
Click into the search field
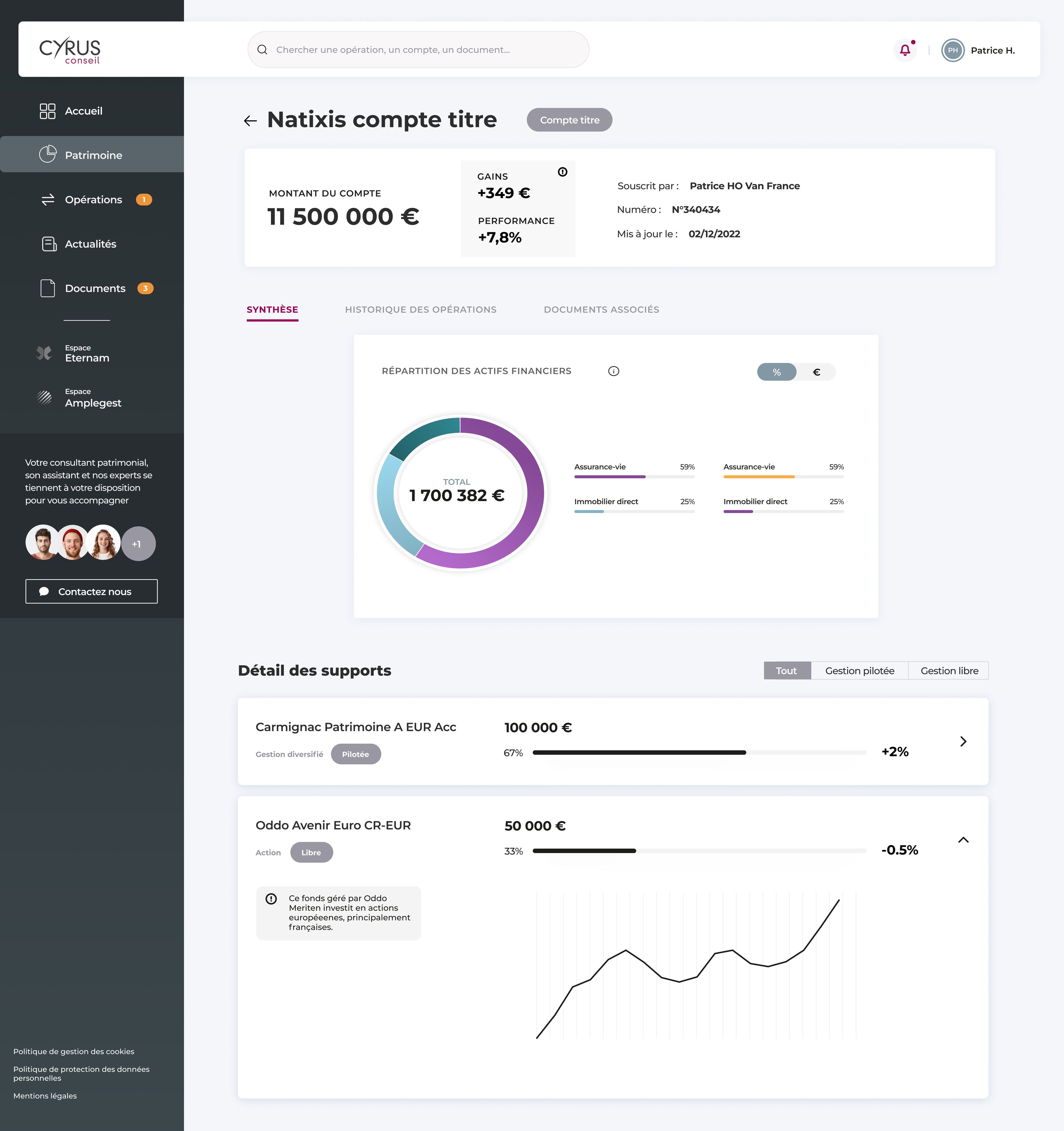tap(419, 49)
